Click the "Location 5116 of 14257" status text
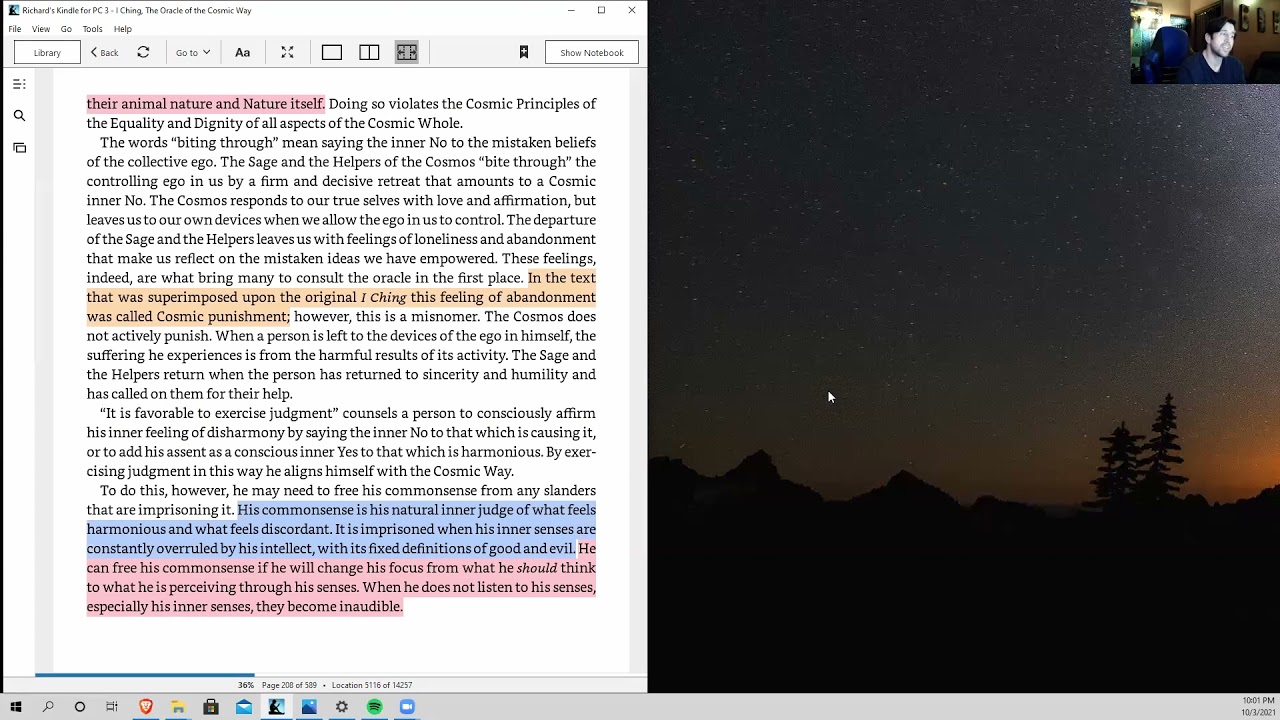 [372, 685]
